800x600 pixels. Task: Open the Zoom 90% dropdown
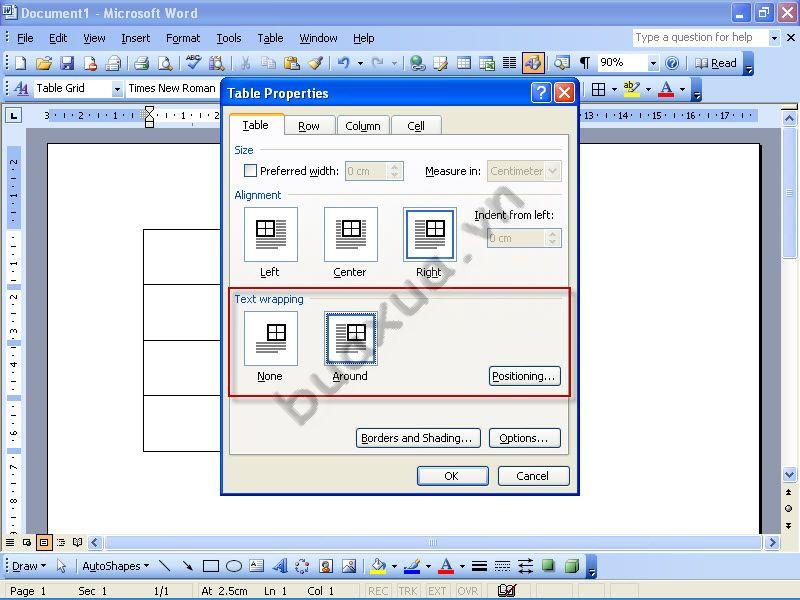(653, 63)
